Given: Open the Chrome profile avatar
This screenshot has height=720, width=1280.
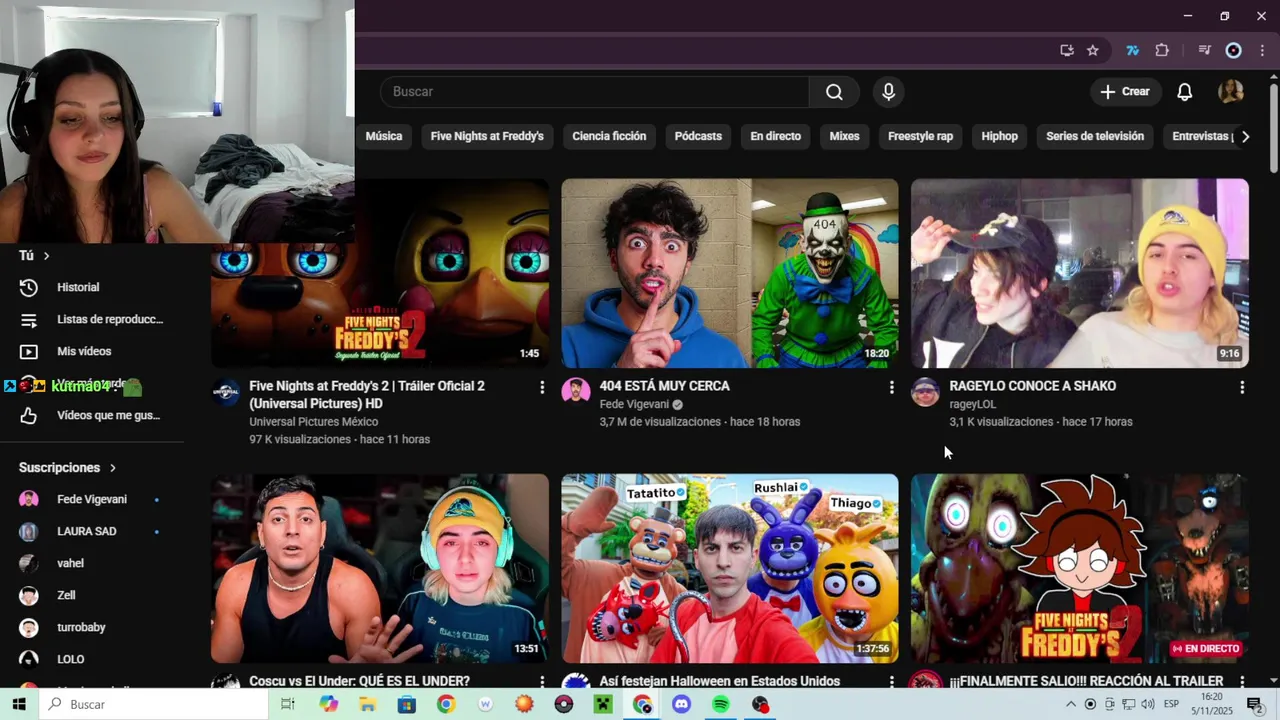Looking at the screenshot, I should pos(1234,51).
